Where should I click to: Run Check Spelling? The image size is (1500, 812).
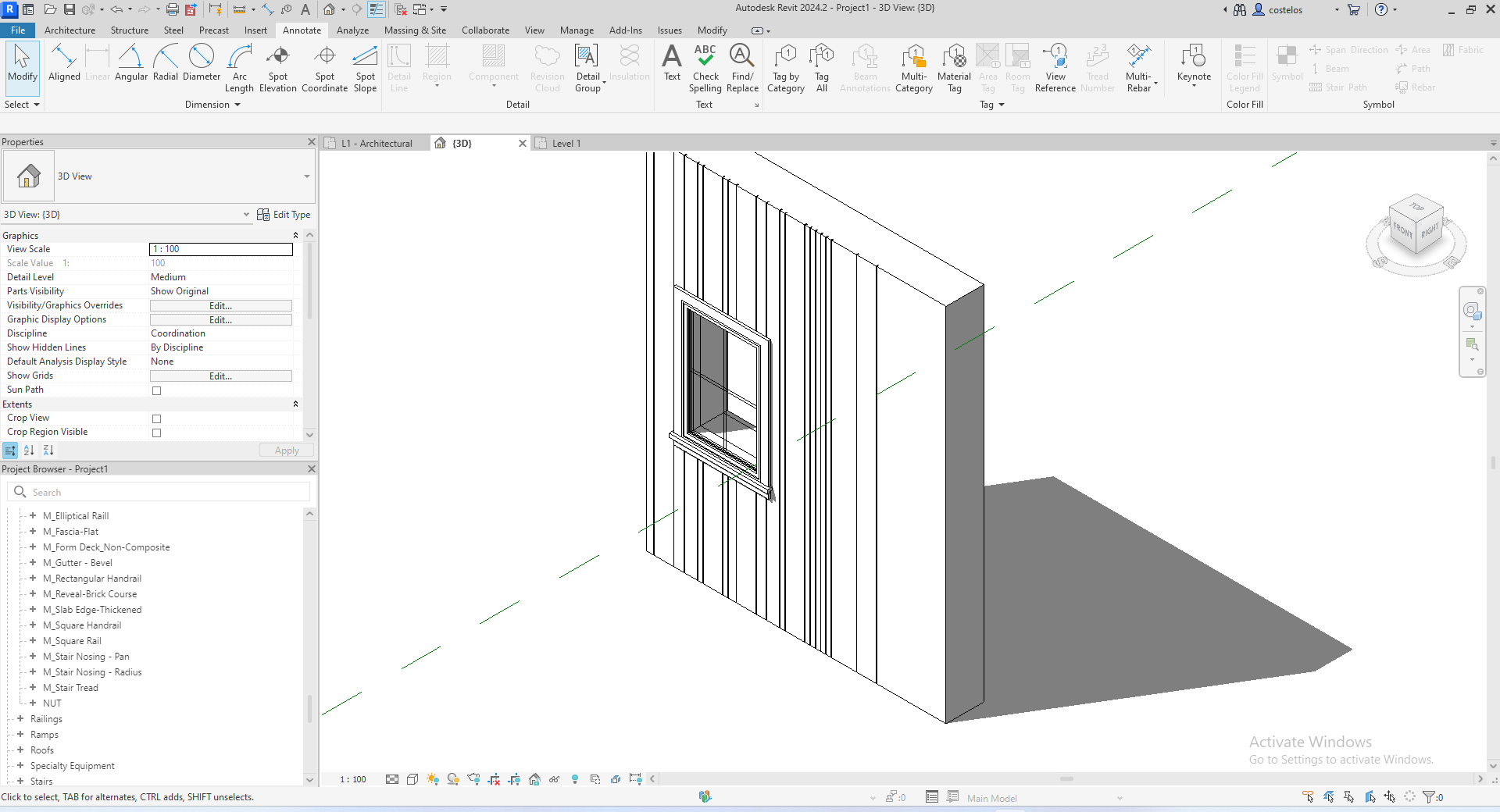click(705, 68)
